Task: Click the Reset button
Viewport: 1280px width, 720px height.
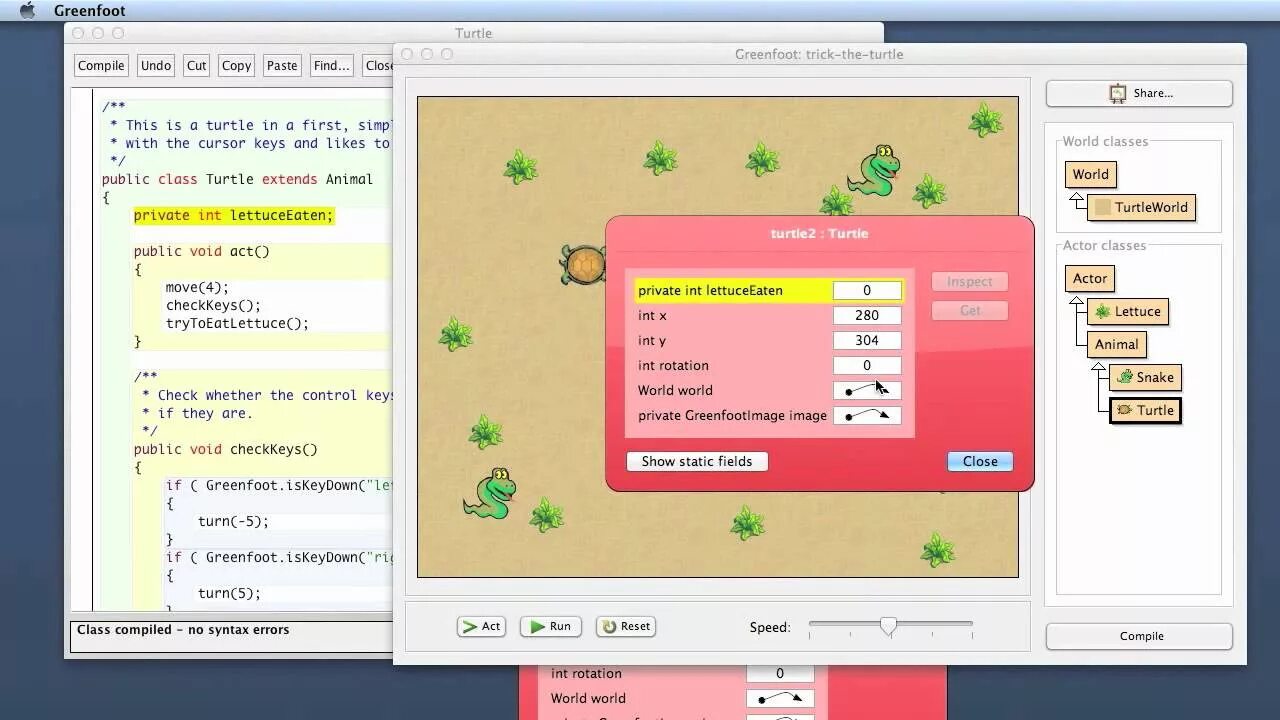Action: coord(626,626)
